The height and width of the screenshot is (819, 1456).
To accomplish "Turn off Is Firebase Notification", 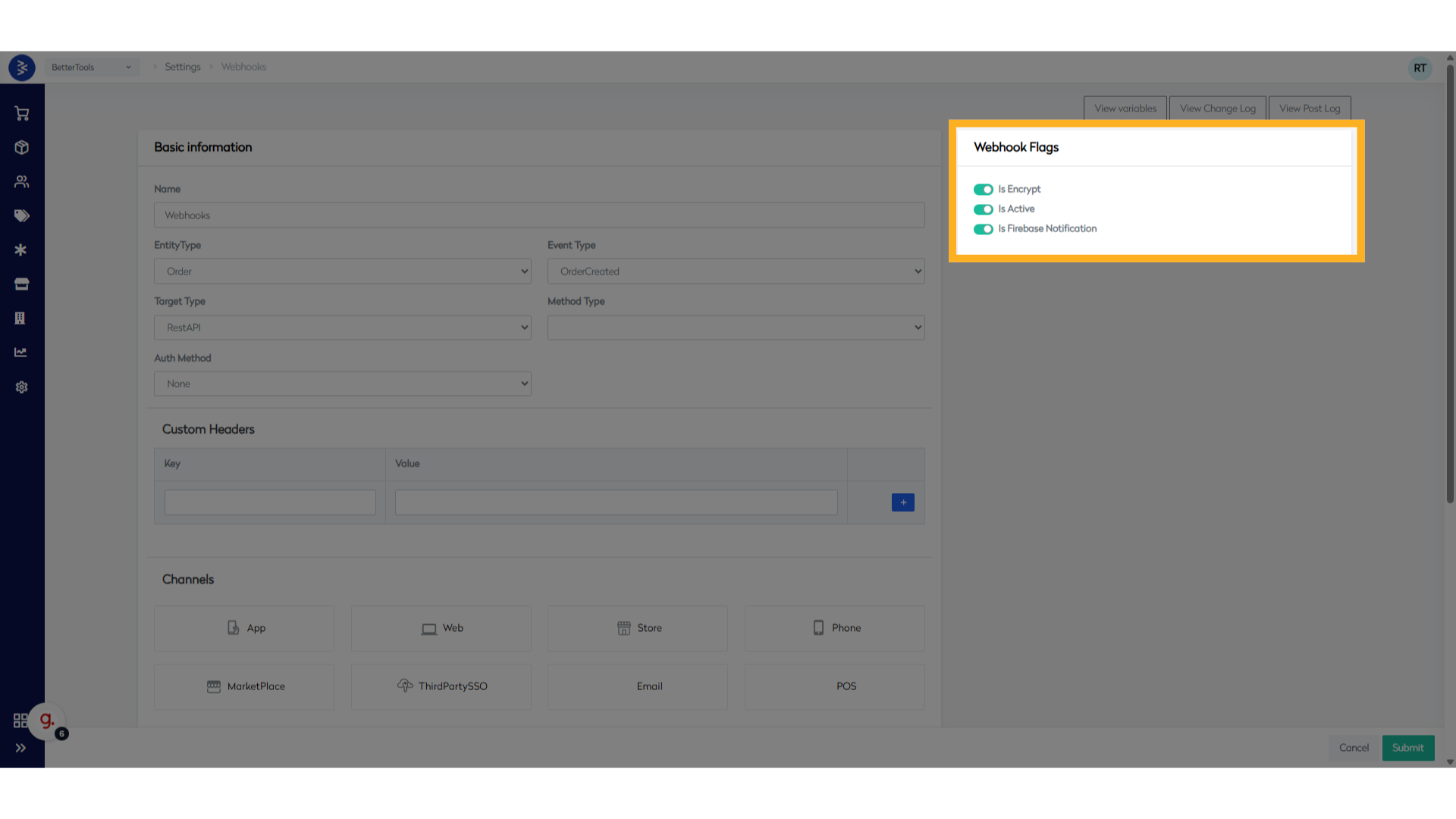I will tap(983, 229).
